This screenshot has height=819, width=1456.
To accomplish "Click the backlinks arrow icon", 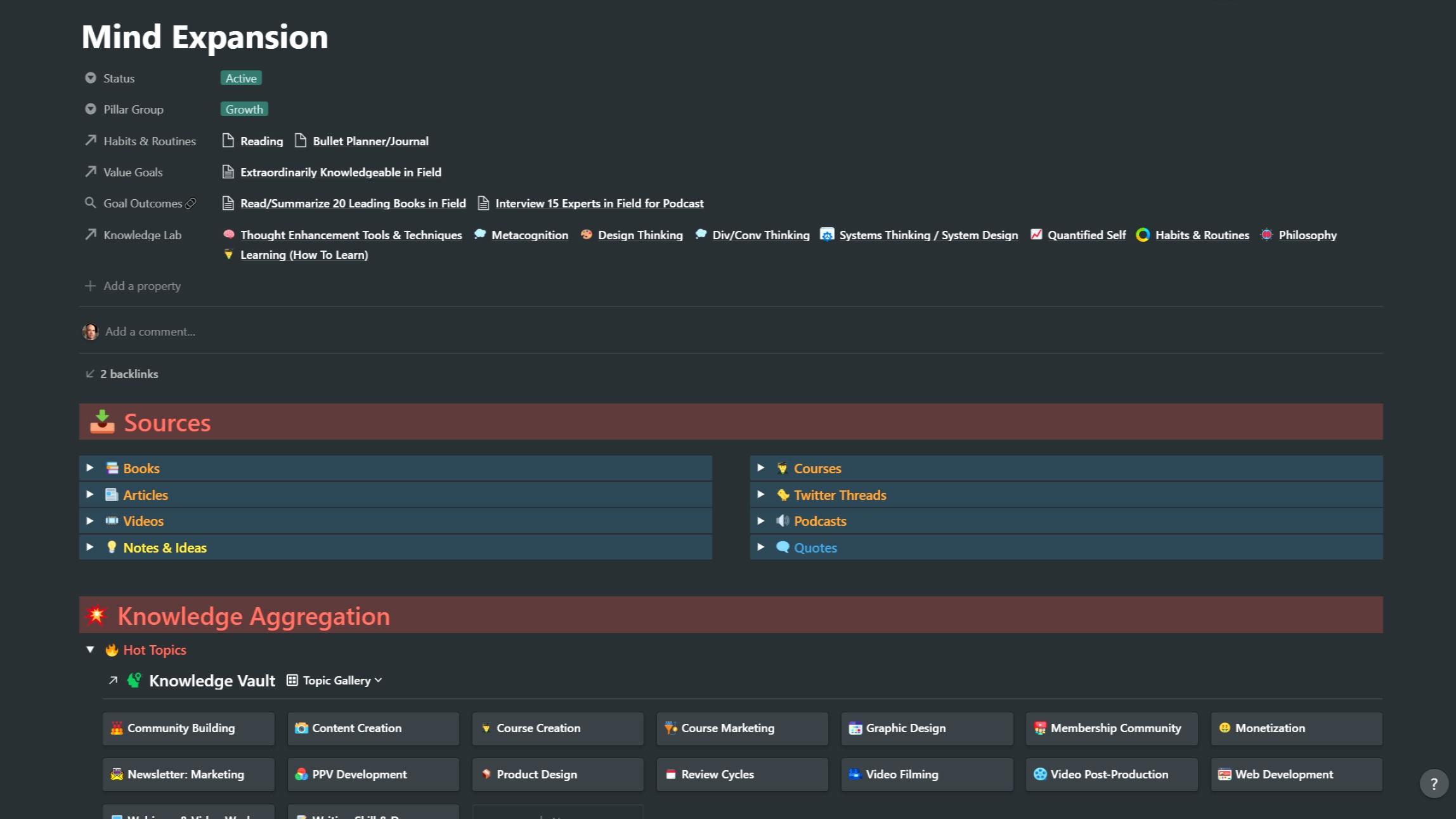I will tap(90, 374).
